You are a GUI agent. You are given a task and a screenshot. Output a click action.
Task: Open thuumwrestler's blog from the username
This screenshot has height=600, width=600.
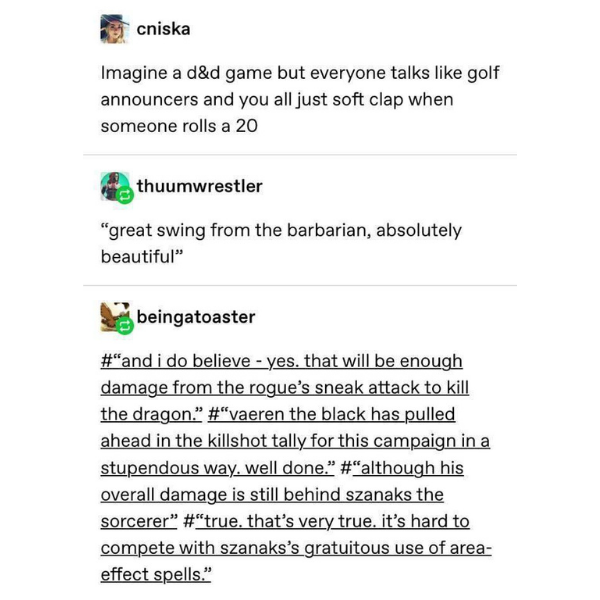pyautogui.click(x=199, y=186)
